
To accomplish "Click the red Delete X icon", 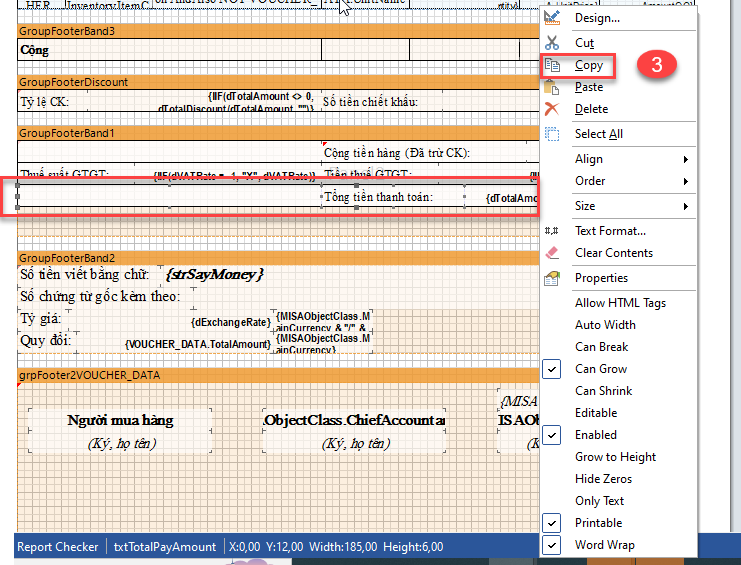I will point(552,109).
